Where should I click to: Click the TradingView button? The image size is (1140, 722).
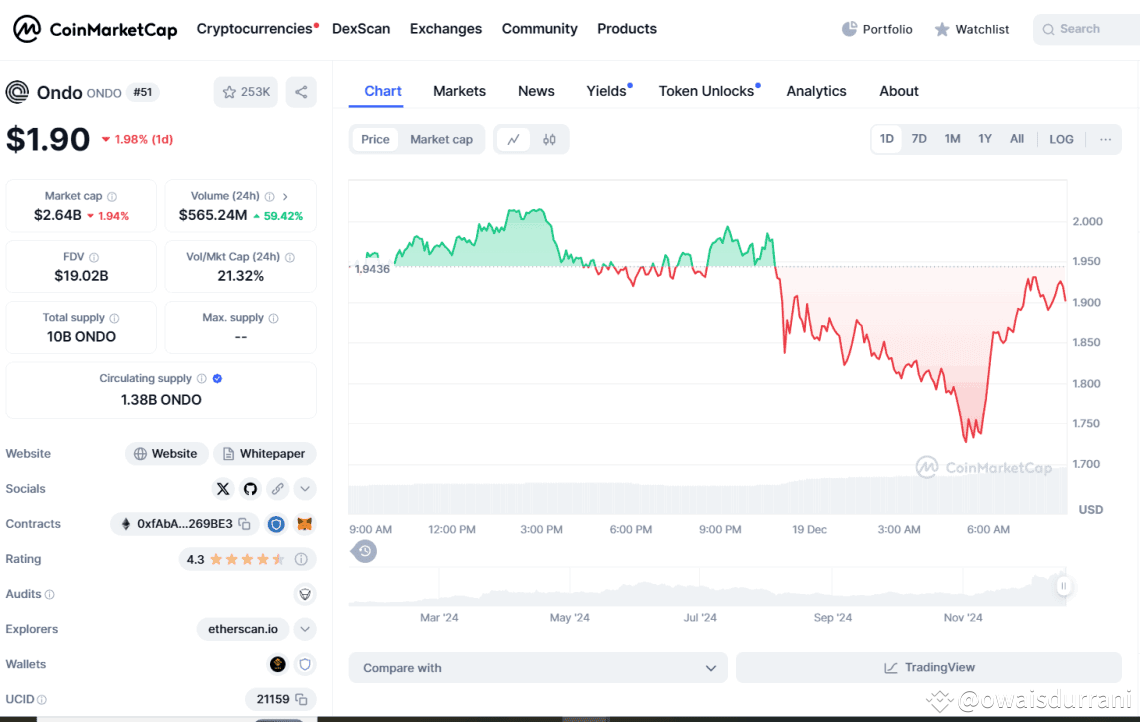[928, 668]
